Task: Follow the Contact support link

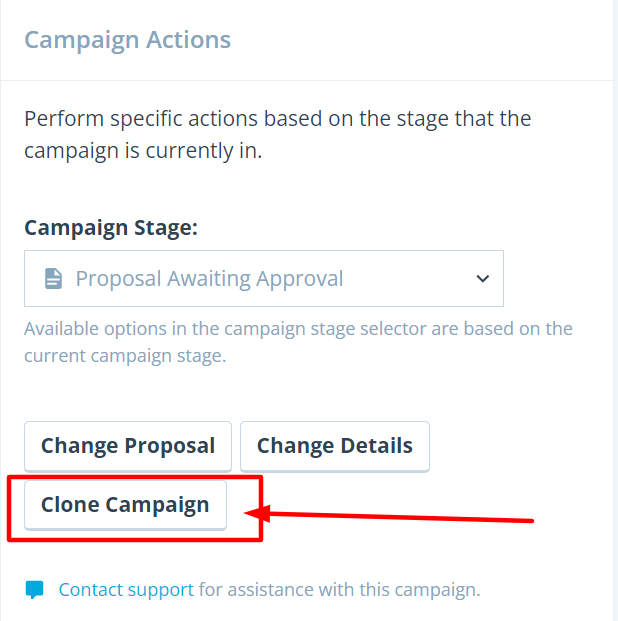Action: (x=126, y=590)
